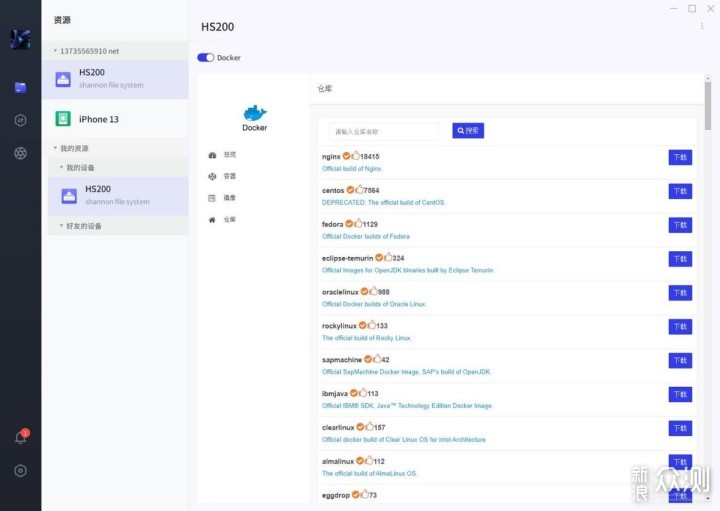The height and width of the screenshot is (511, 720).
Task: Download the rockylinux image
Action: pyautogui.click(x=680, y=327)
